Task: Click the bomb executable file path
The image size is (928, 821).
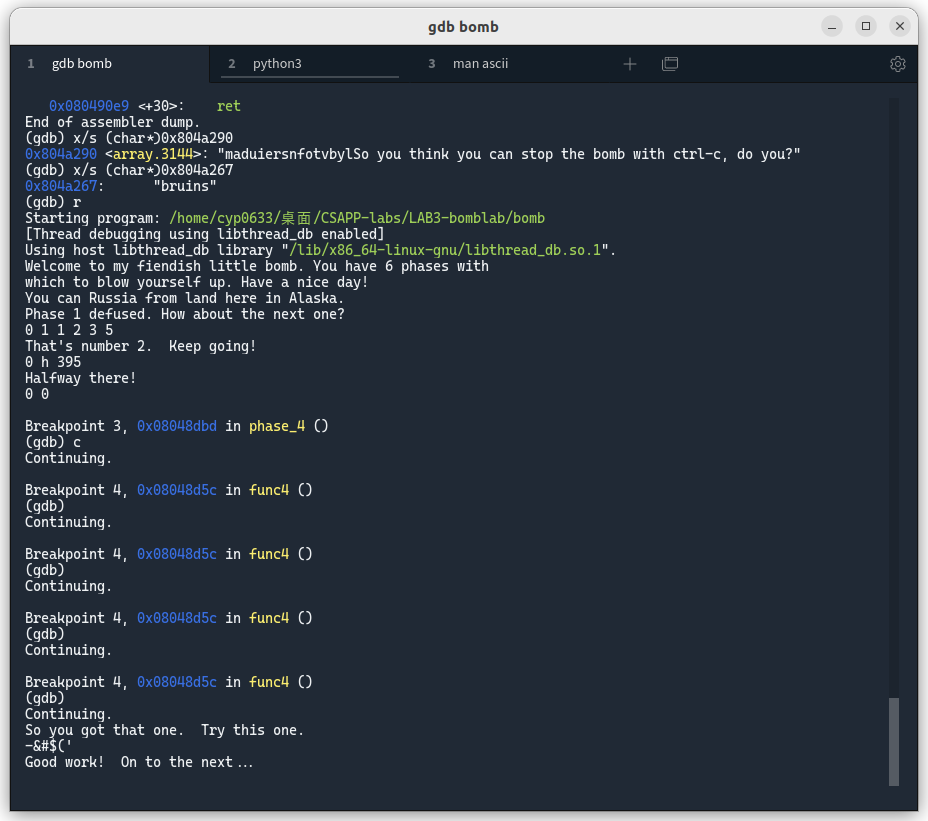Action: click(x=357, y=218)
